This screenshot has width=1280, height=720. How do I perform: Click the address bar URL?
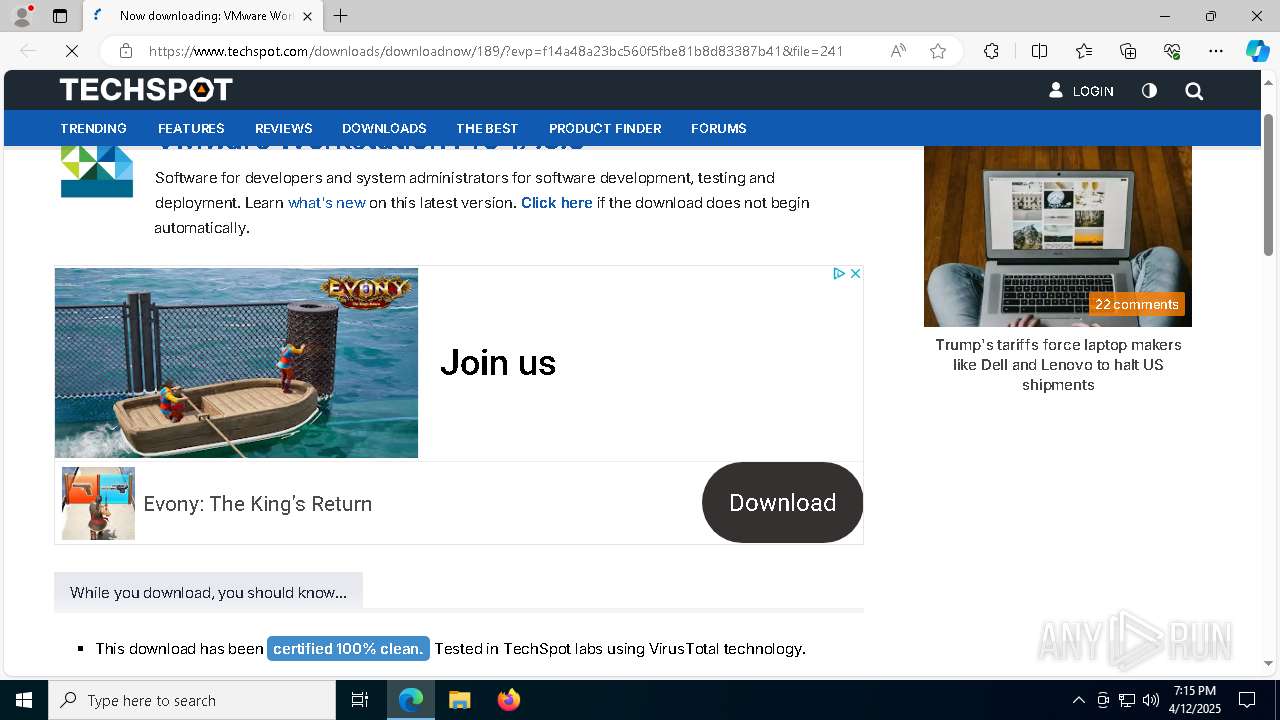496,51
